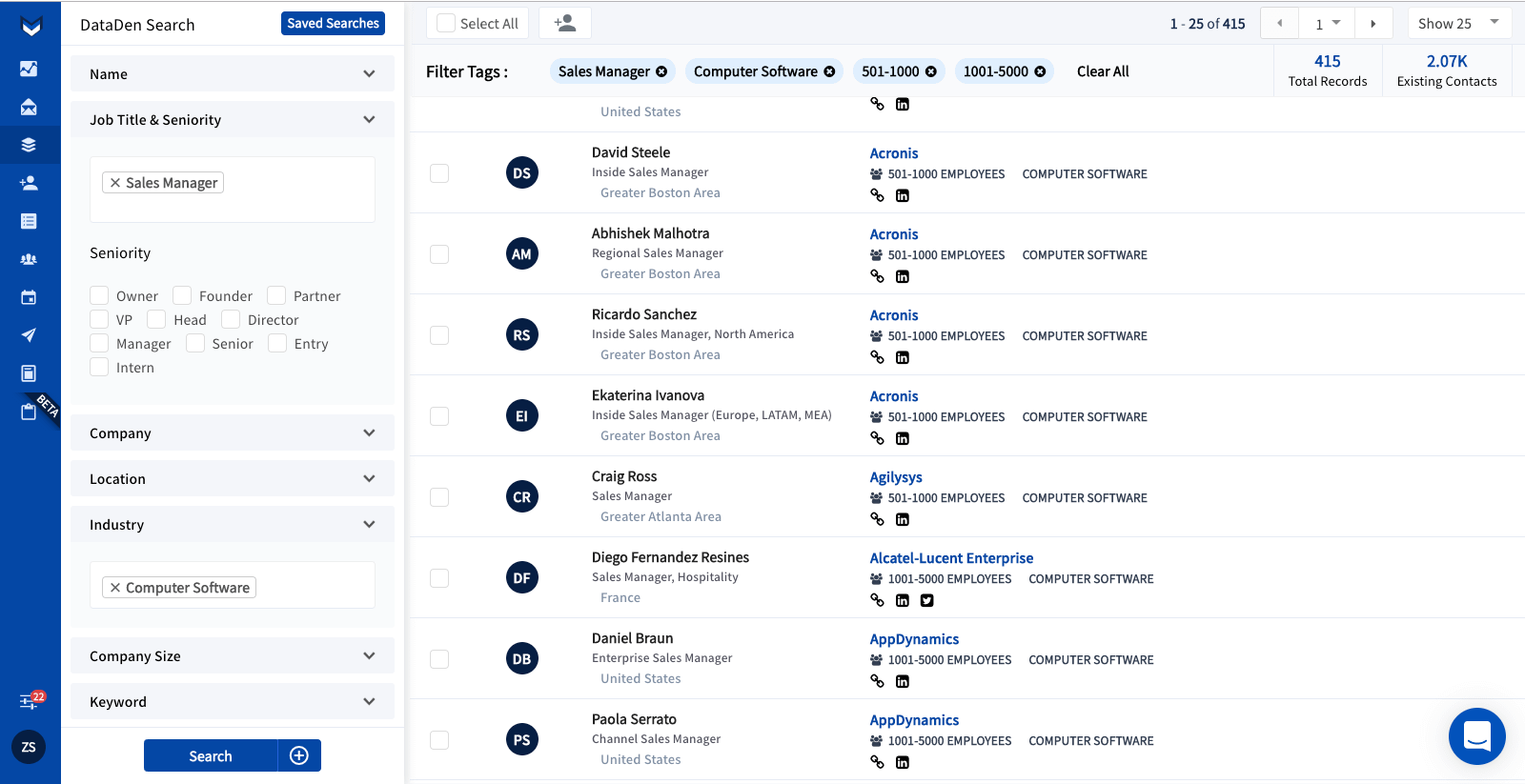Open the Agilysys company link

pyautogui.click(x=896, y=477)
